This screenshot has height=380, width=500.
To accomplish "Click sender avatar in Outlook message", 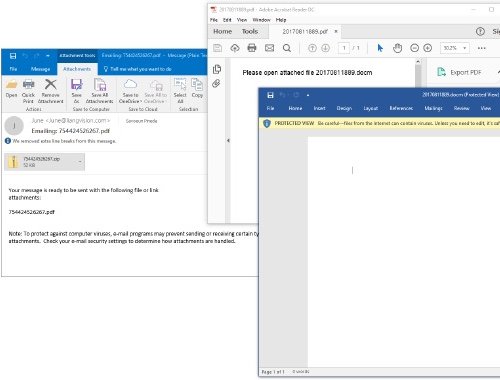I will tap(14, 126).
